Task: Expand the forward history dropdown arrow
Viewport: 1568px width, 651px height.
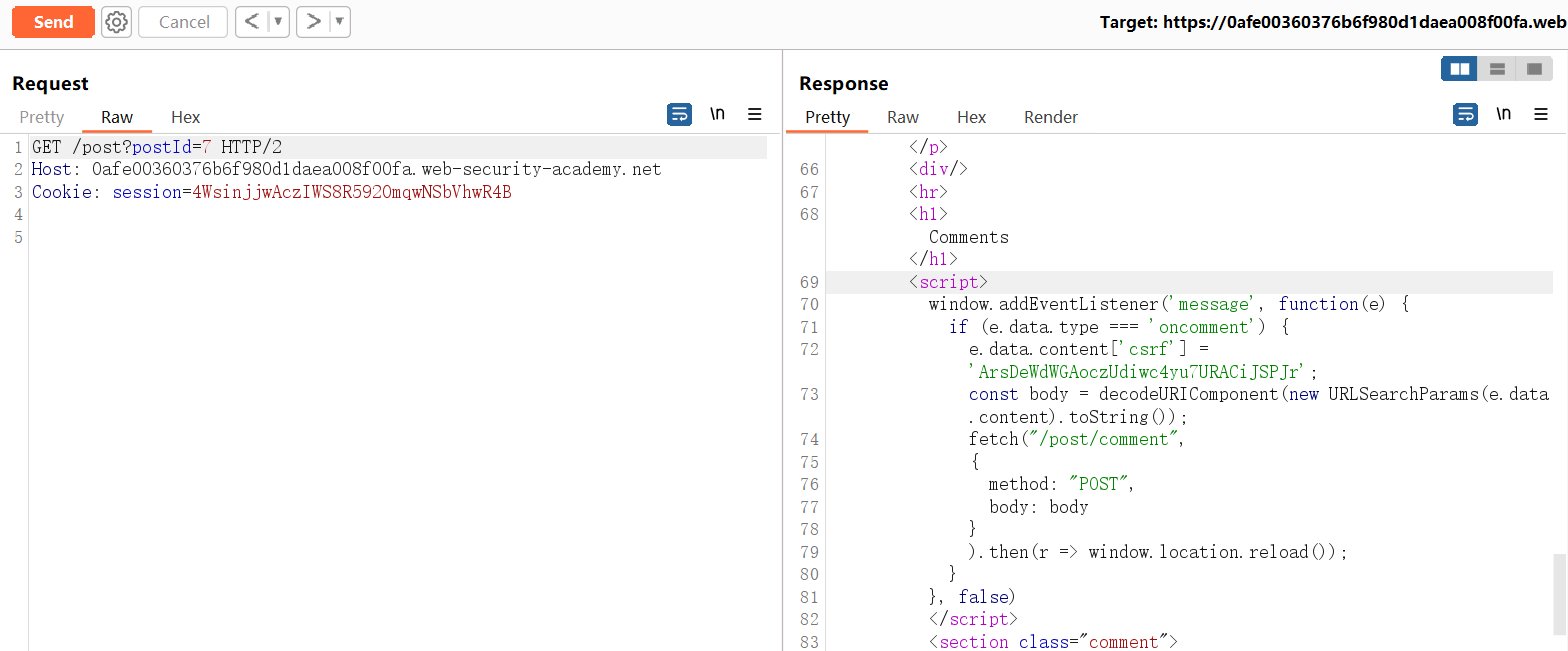Action: 339,22
